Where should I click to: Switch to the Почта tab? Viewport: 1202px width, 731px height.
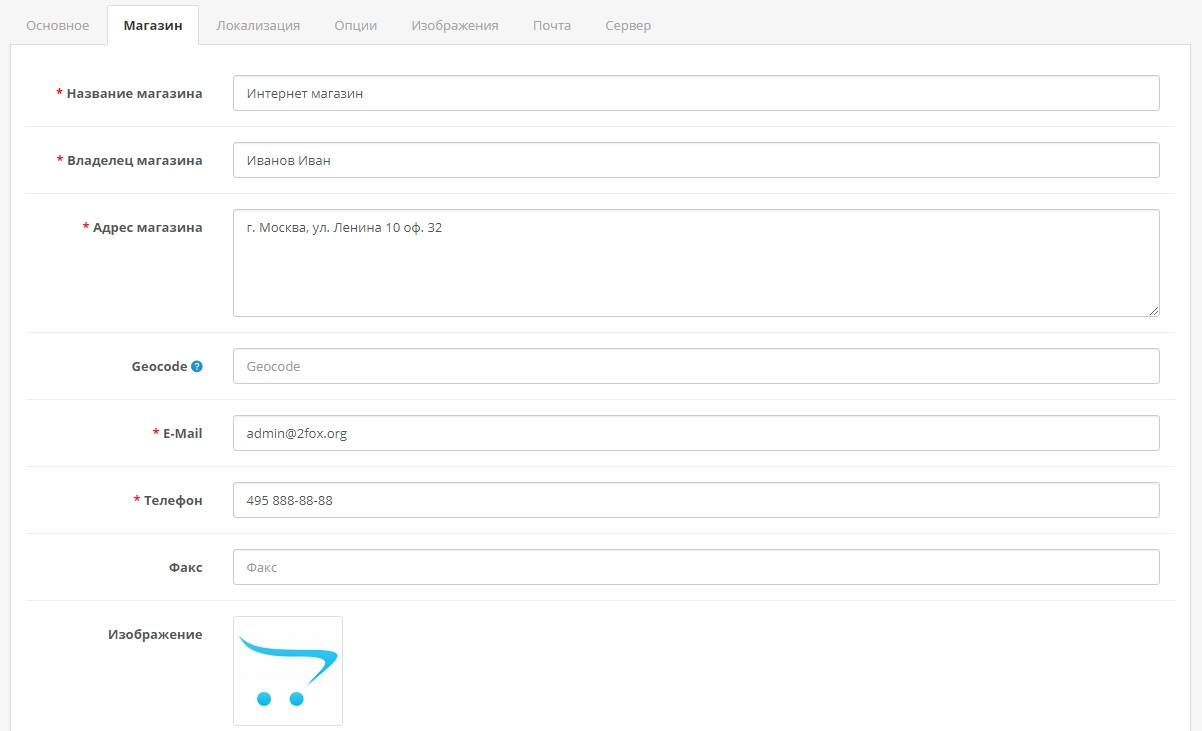(x=552, y=25)
